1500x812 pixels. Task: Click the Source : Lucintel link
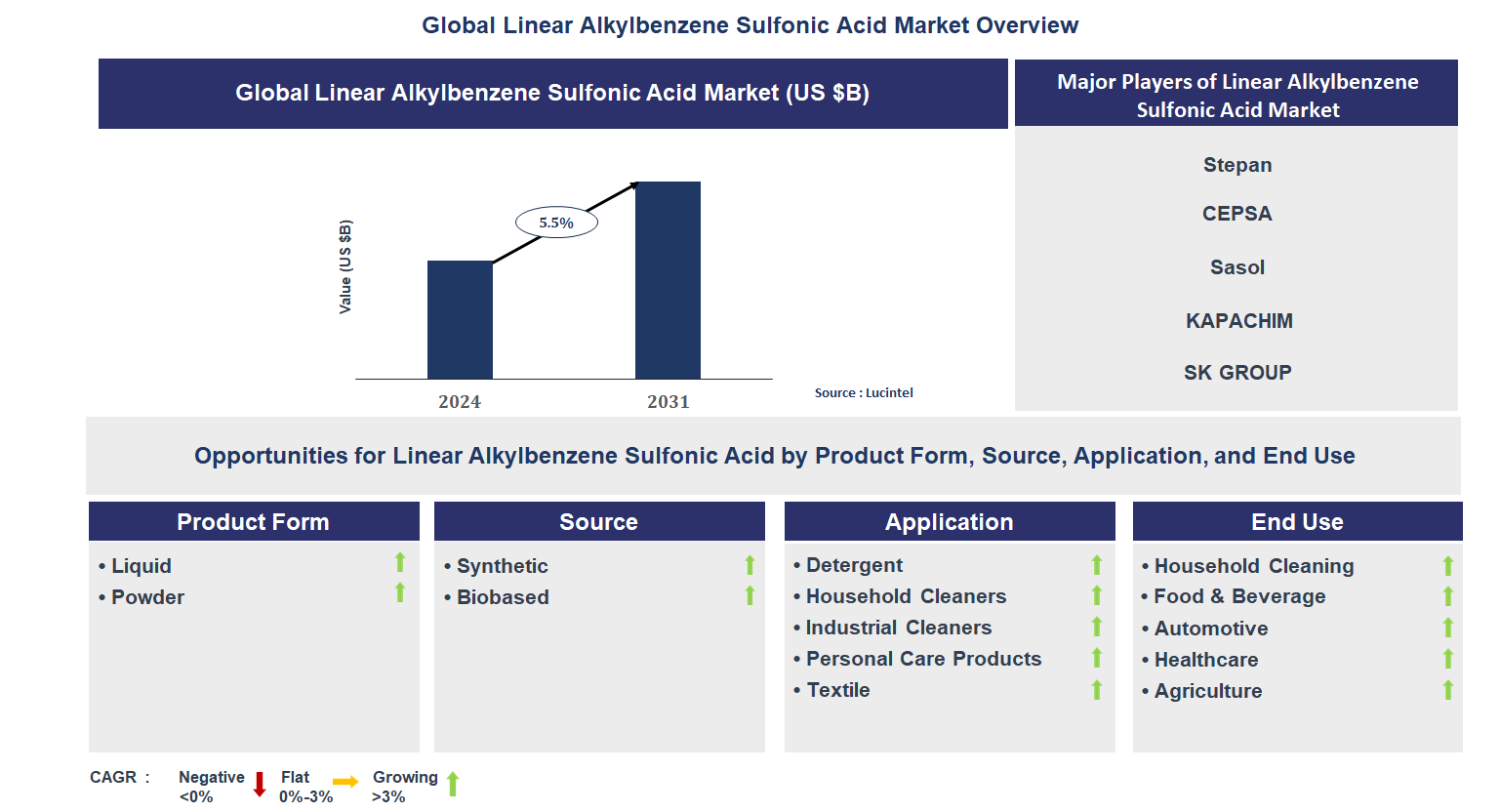(865, 392)
